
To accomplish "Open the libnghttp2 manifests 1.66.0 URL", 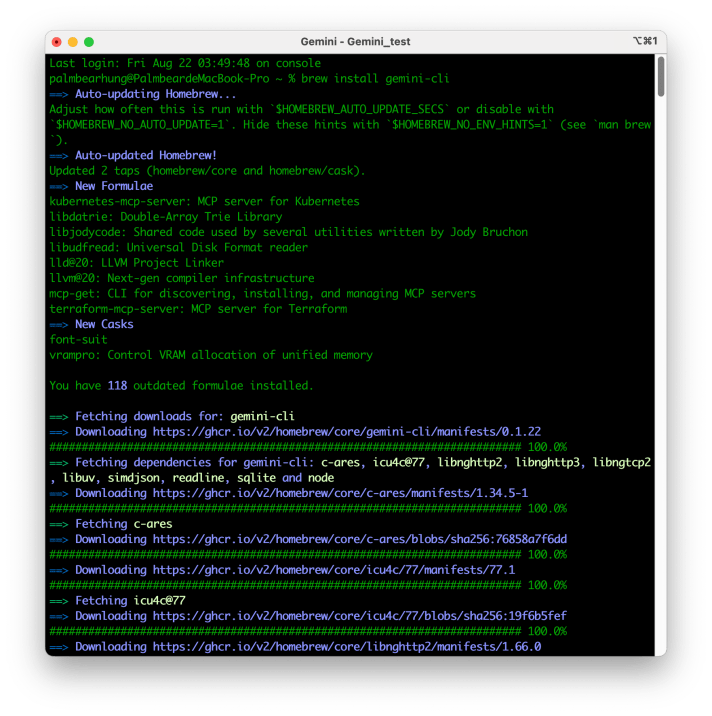I will (x=346, y=647).
